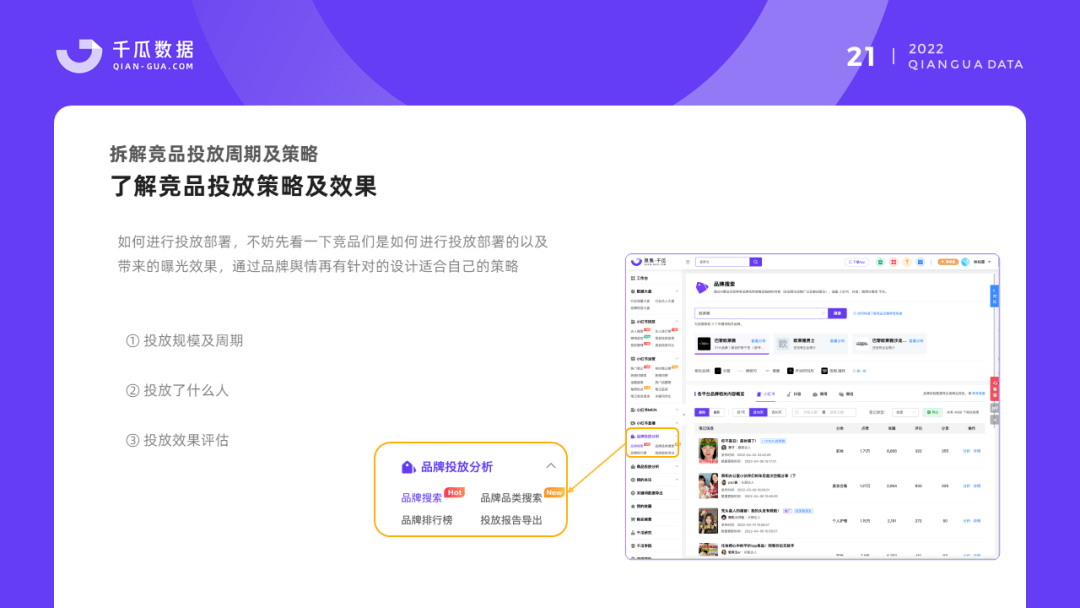
Task: Click the purple 搜索 search button
Action: coord(837,313)
